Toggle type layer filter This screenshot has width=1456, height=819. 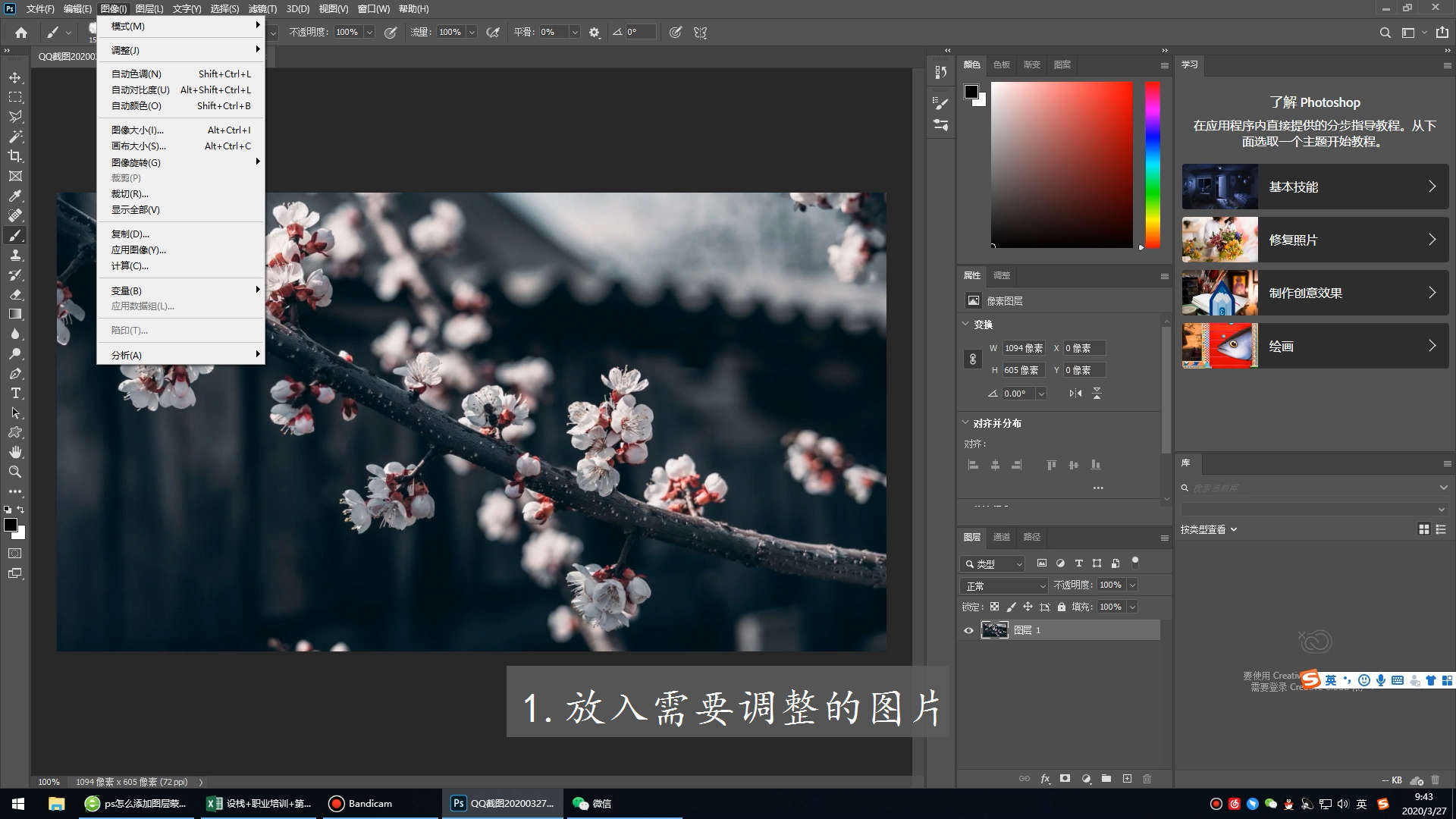1078,563
